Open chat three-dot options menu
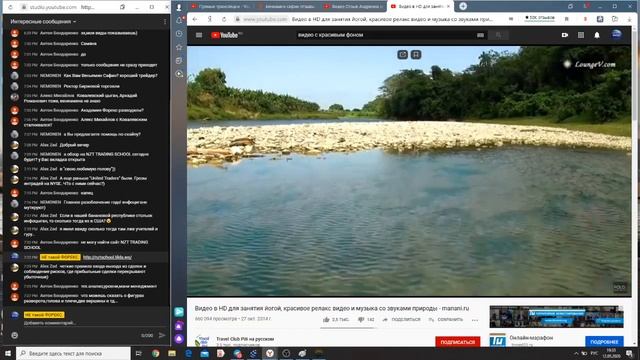Screen dimensions: 640x360 (165, 22)
